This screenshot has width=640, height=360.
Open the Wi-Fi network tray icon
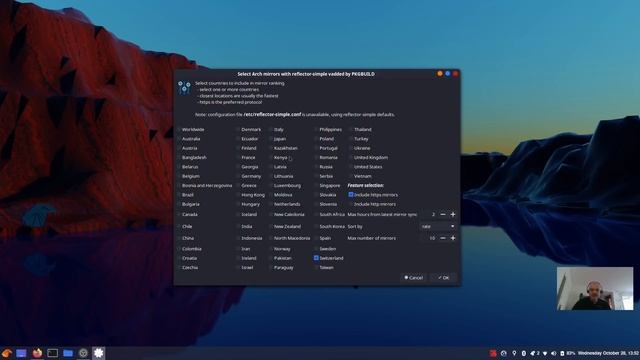[545, 353]
